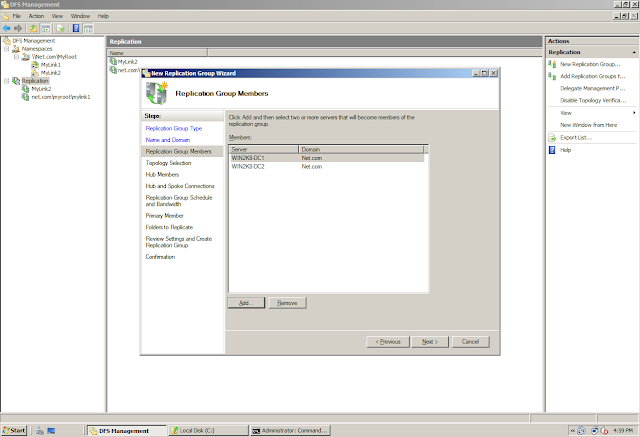Click the DFS Management root tree icon
640x437 pixels.
coord(6,40)
